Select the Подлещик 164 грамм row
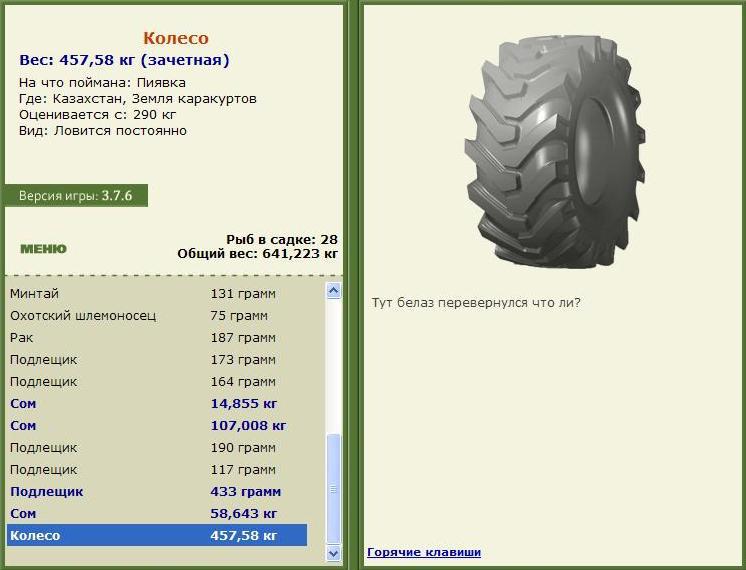 pyautogui.click(x=157, y=382)
